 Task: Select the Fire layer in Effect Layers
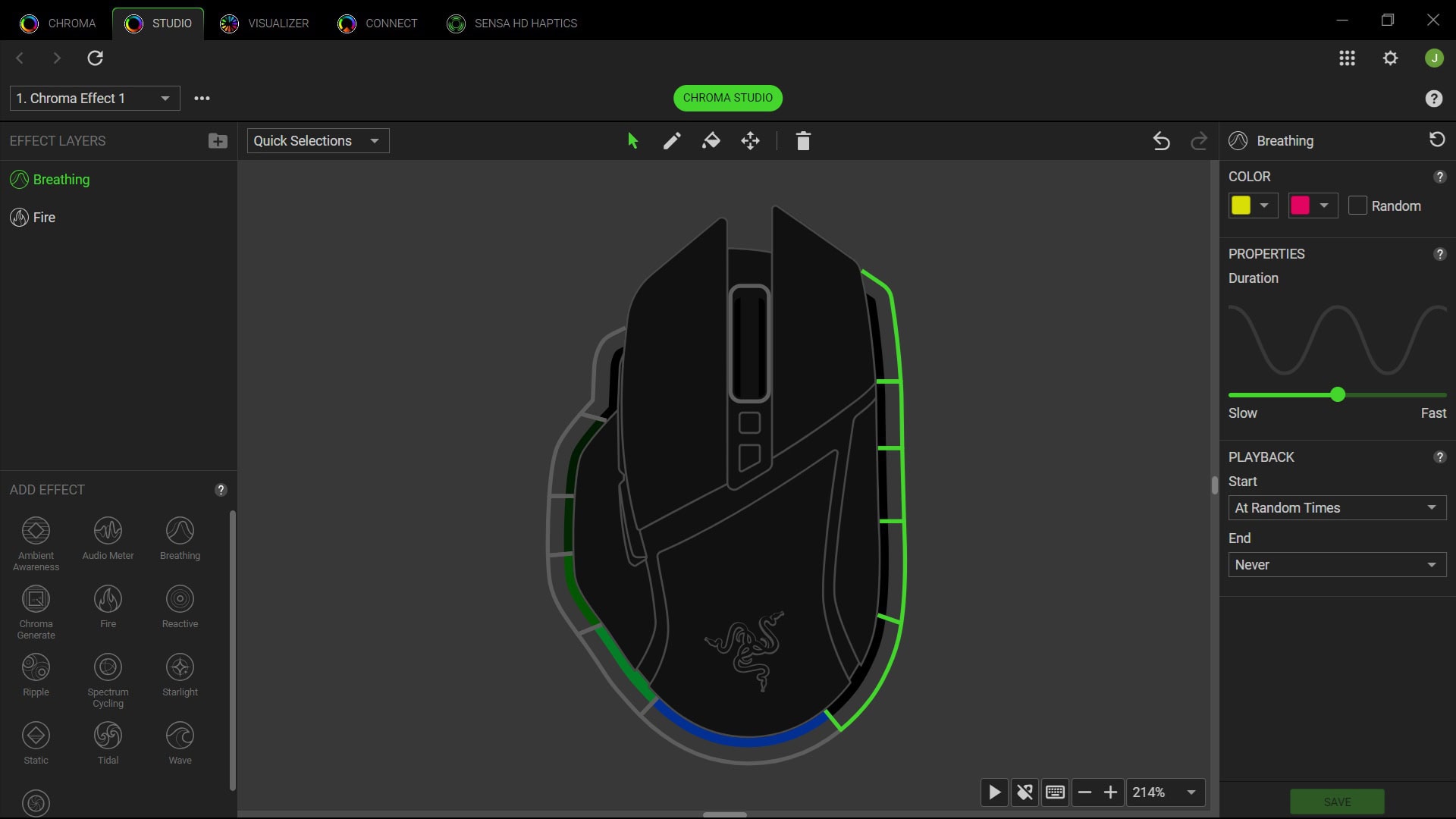[x=44, y=218]
